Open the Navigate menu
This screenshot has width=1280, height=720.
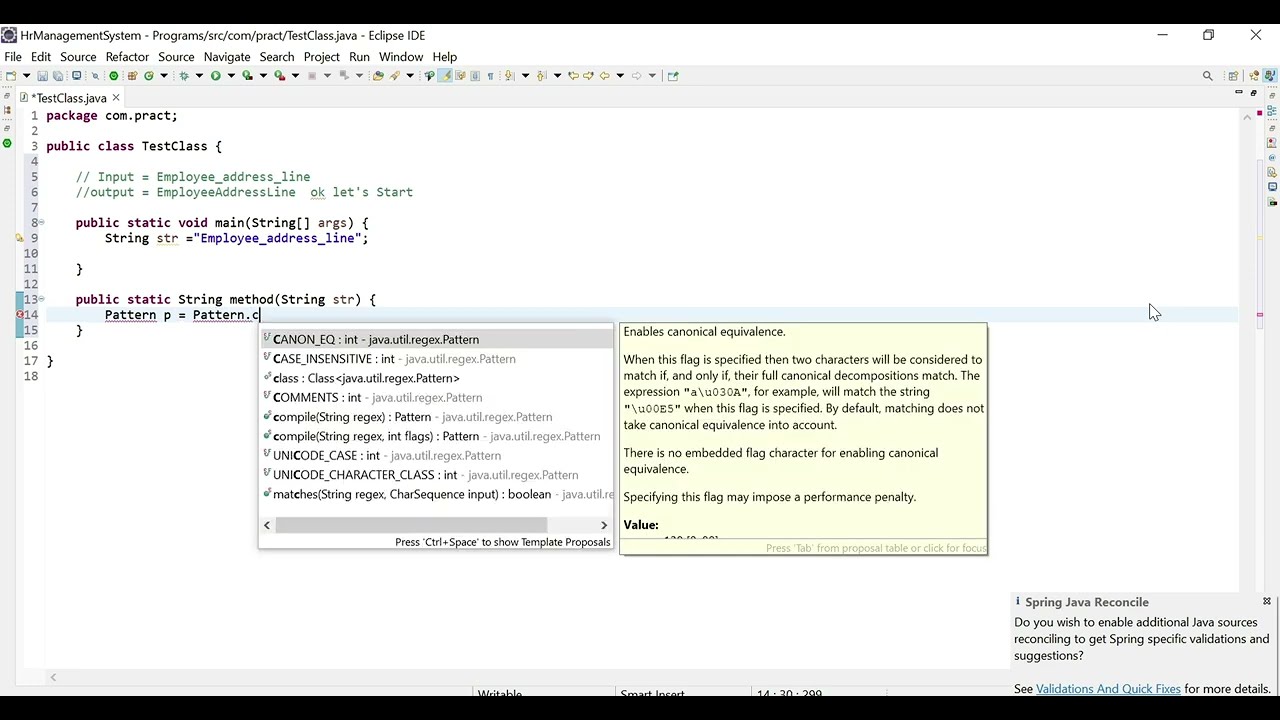coord(227,57)
